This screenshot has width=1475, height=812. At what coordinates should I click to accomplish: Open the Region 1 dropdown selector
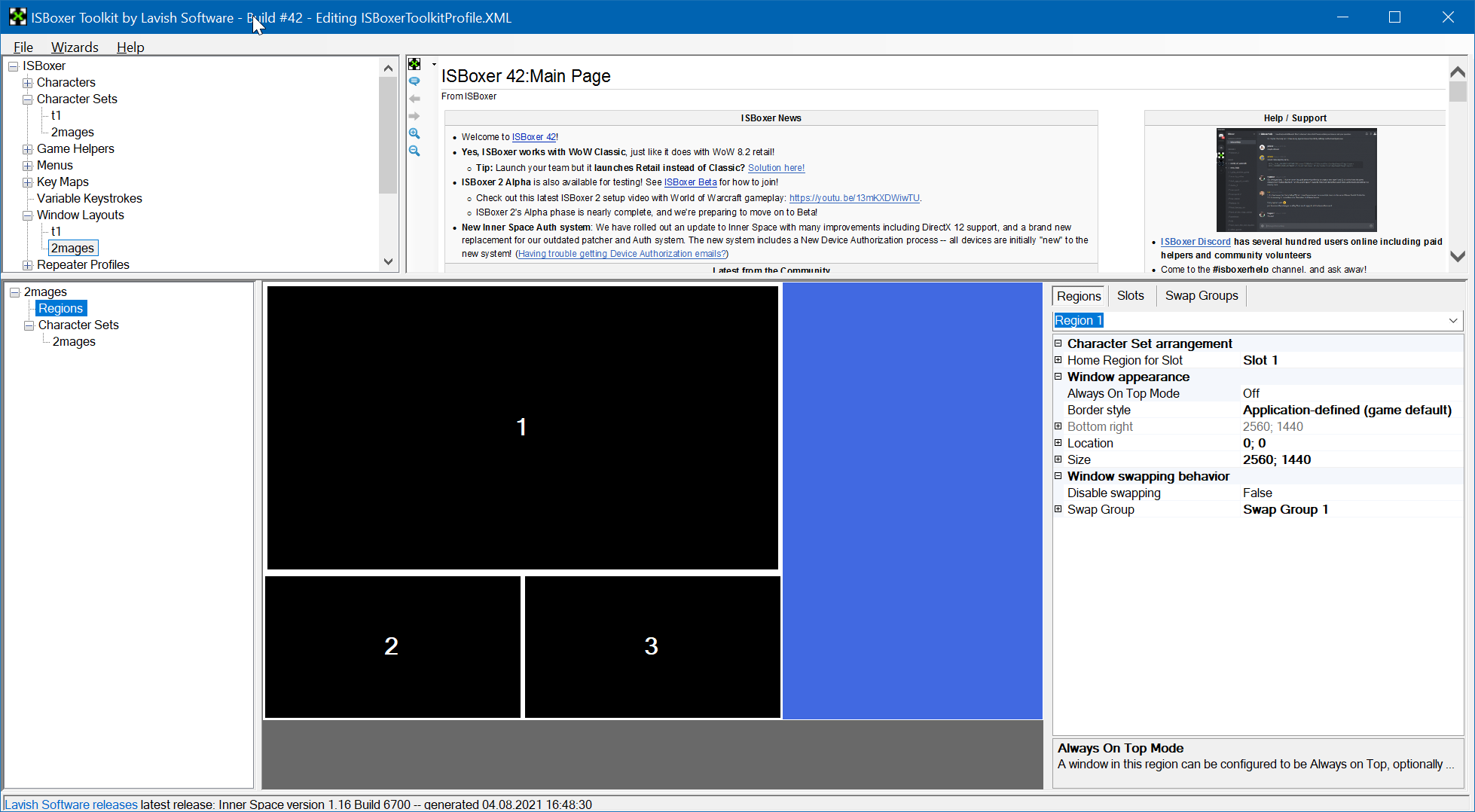tap(1453, 321)
